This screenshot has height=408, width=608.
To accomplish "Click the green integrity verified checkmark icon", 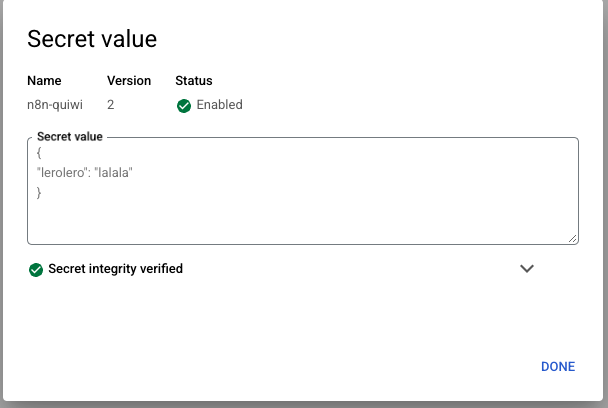I will (x=36, y=270).
